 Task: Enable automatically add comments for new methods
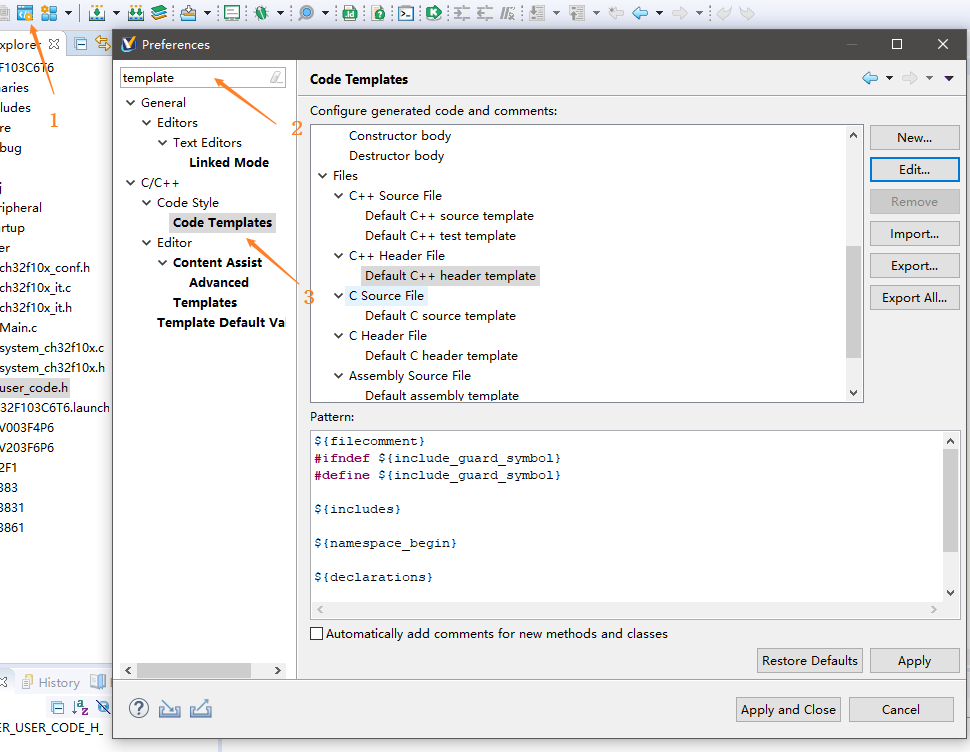pyautogui.click(x=316, y=634)
